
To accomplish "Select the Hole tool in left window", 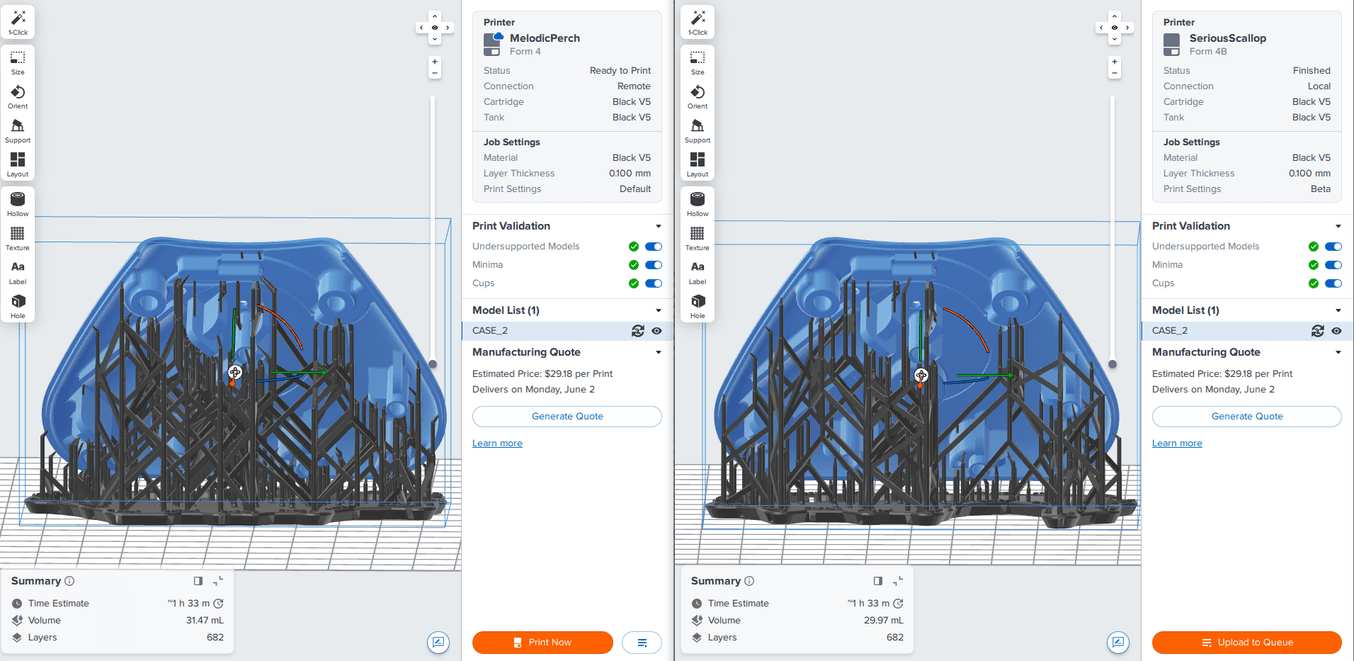I will pos(18,304).
